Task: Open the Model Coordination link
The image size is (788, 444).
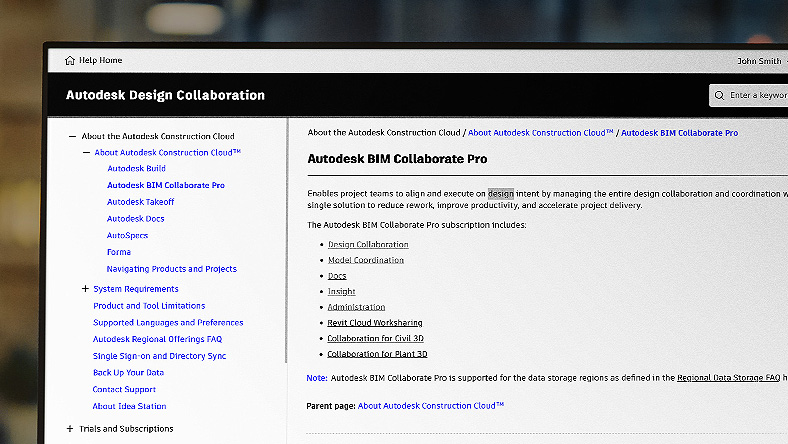Action: click(x=366, y=260)
